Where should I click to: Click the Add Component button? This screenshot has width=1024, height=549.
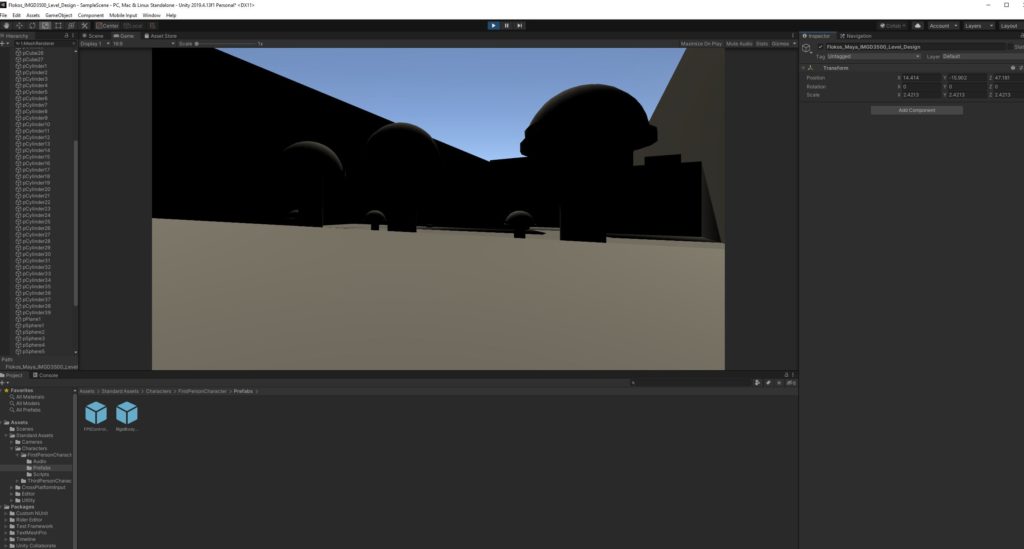pyautogui.click(x=916, y=110)
